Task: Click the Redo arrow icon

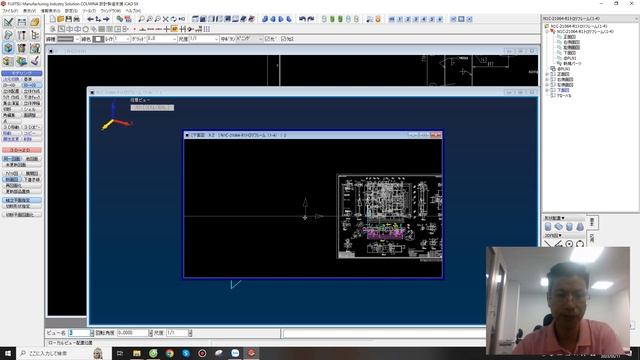Action: [311, 19]
